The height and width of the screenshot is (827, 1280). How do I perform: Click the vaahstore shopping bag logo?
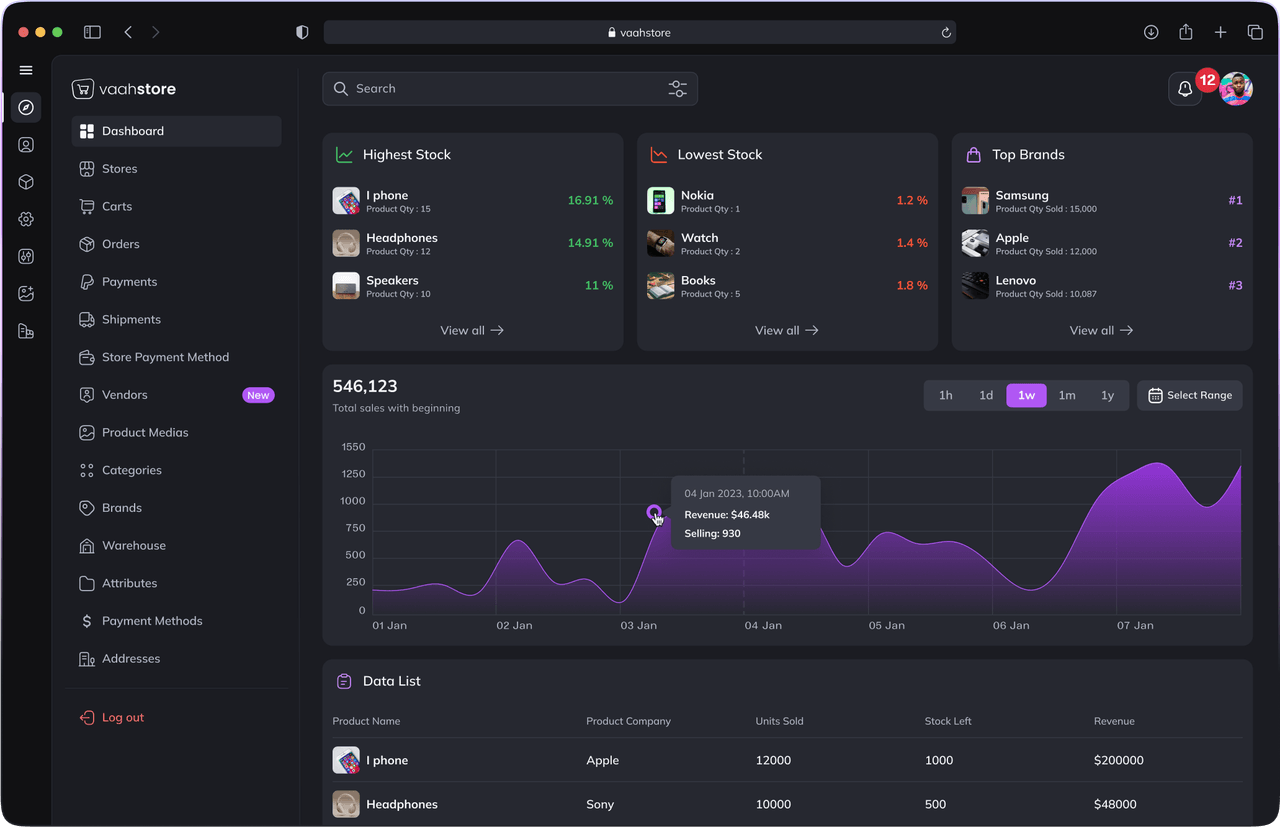(81, 88)
